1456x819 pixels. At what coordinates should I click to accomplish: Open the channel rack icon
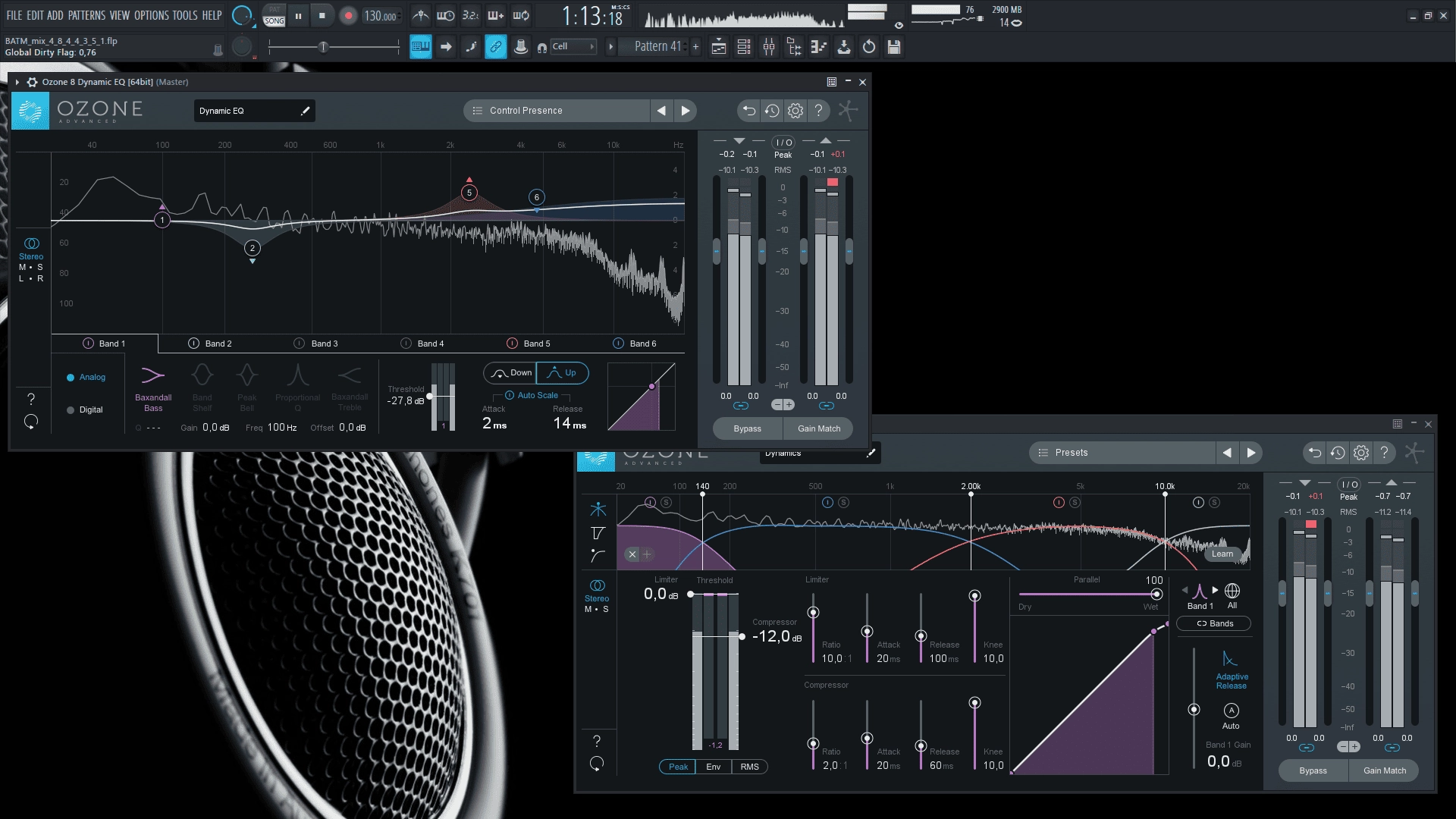point(744,47)
